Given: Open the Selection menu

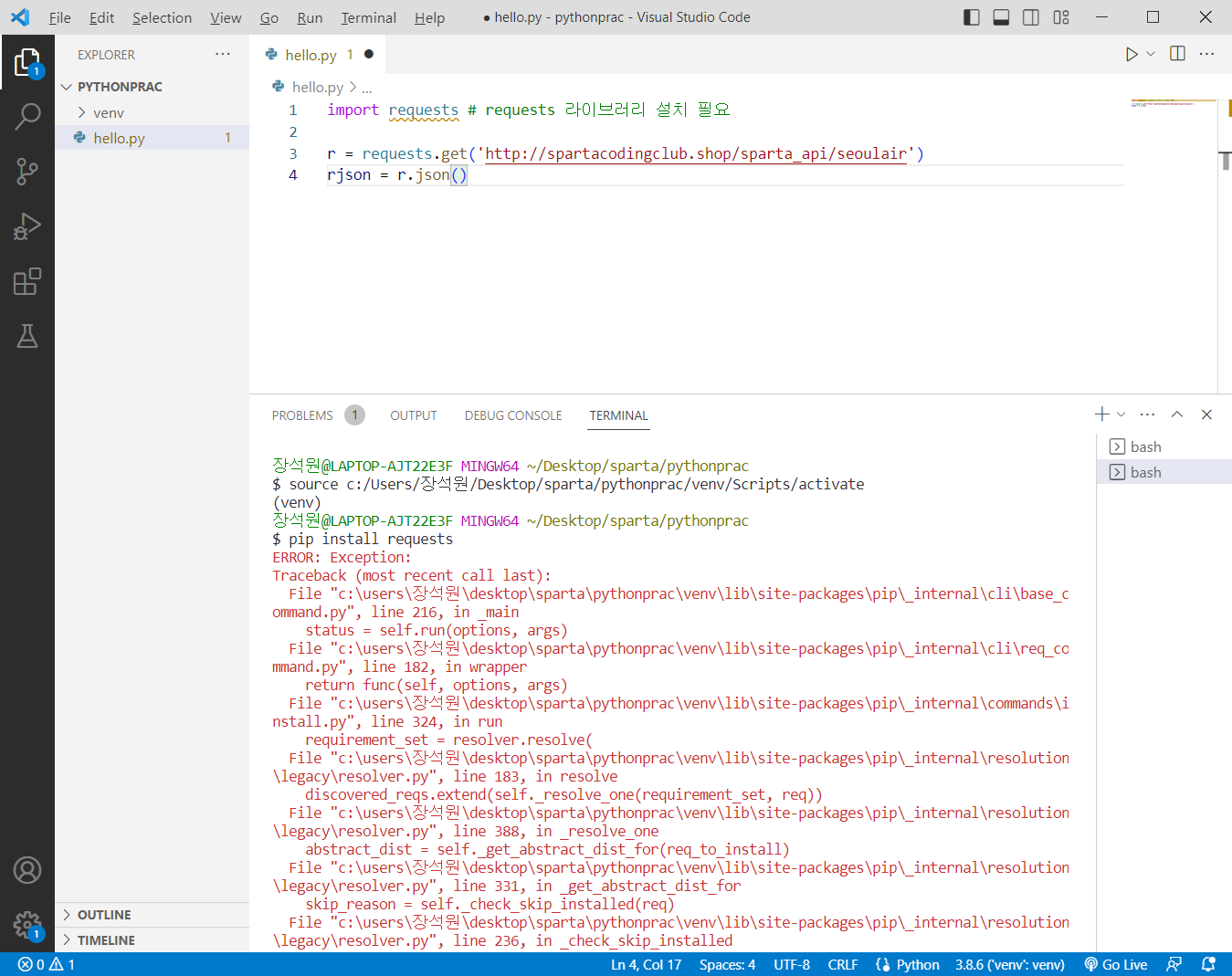Looking at the screenshot, I should point(162,17).
